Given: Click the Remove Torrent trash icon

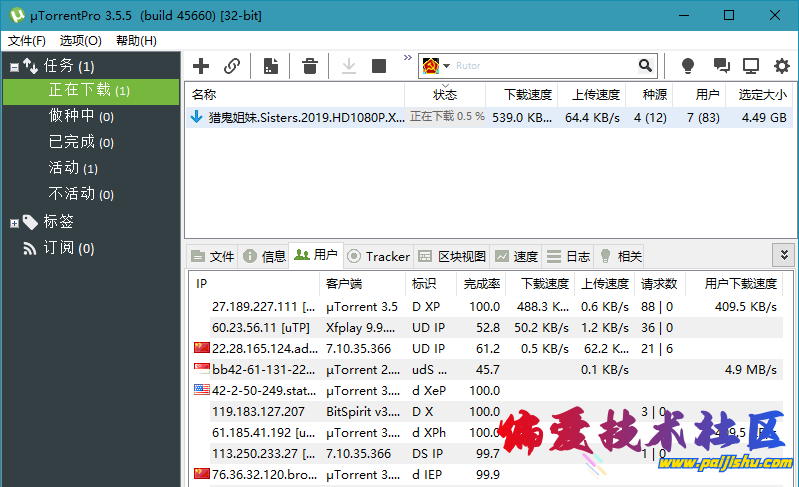Looking at the screenshot, I should click(x=310, y=66).
